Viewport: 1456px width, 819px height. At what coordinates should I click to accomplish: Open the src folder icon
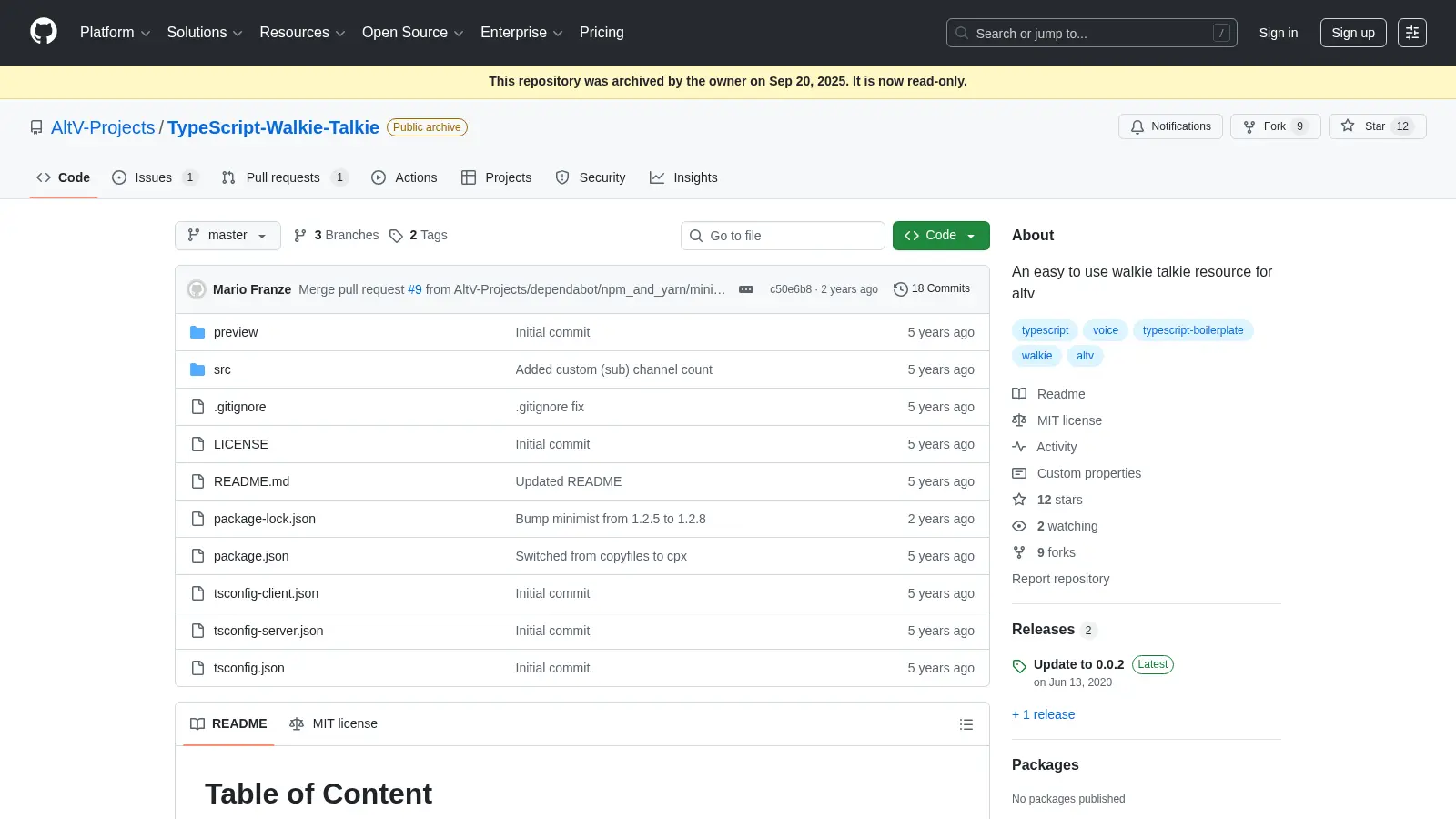click(197, 369)
